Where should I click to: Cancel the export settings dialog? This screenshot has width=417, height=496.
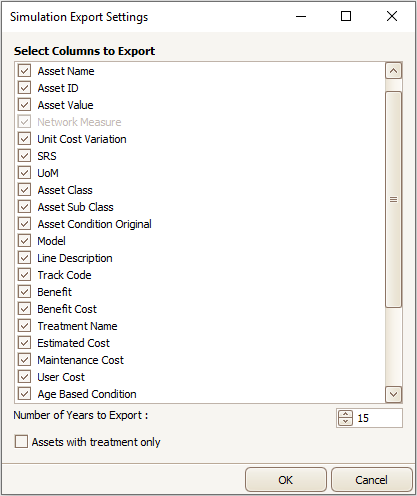tap(371, 480)
